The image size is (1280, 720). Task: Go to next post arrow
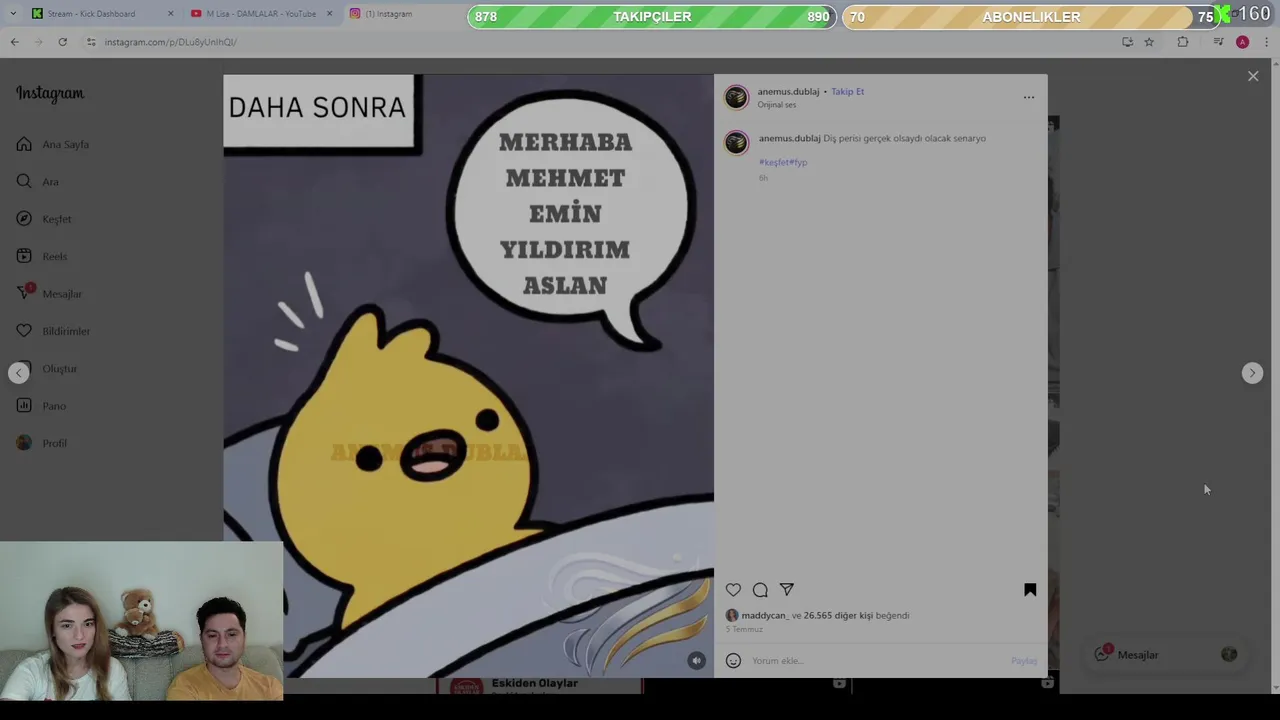pyautogui.click(x=1252, y=373)
